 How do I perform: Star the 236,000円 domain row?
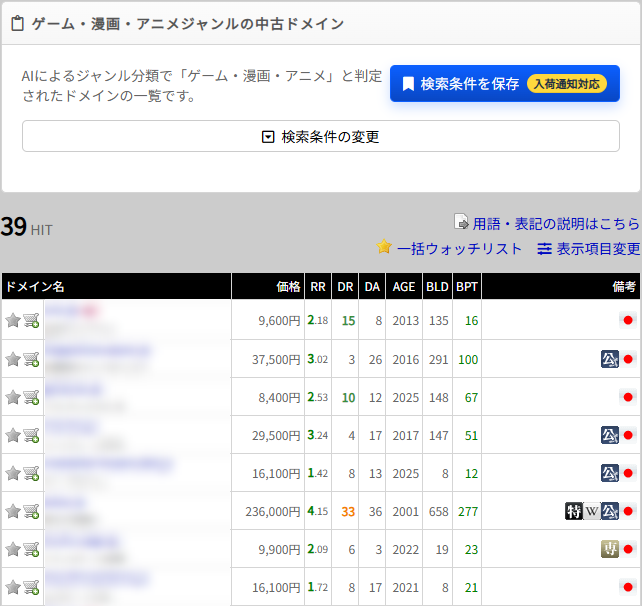13,511
